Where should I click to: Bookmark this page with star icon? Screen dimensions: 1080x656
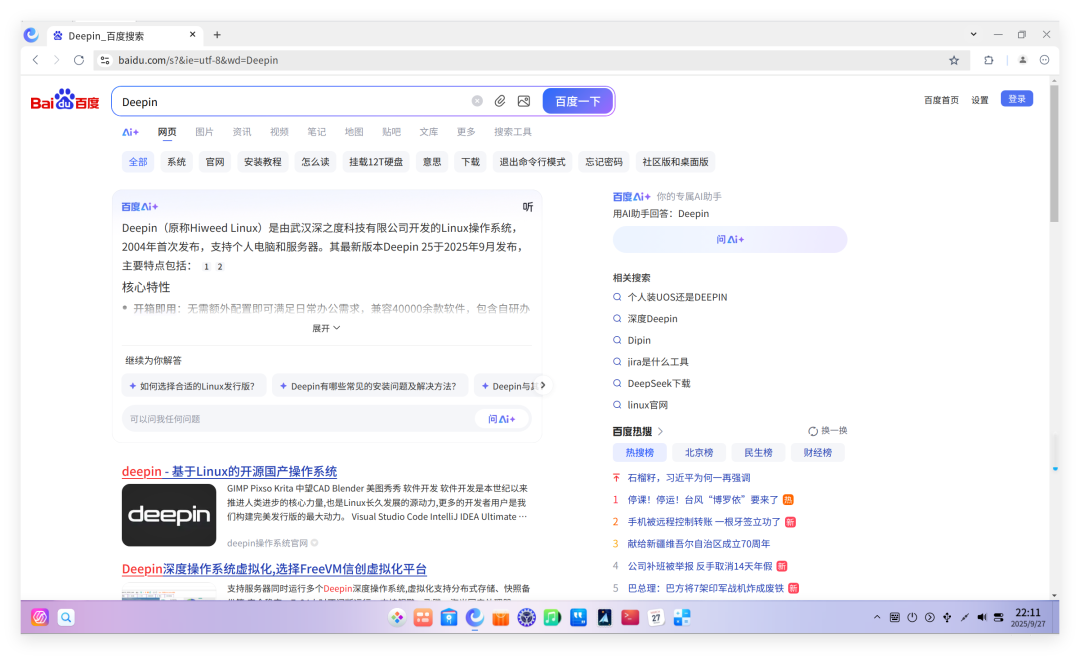(x=954, y=60)
